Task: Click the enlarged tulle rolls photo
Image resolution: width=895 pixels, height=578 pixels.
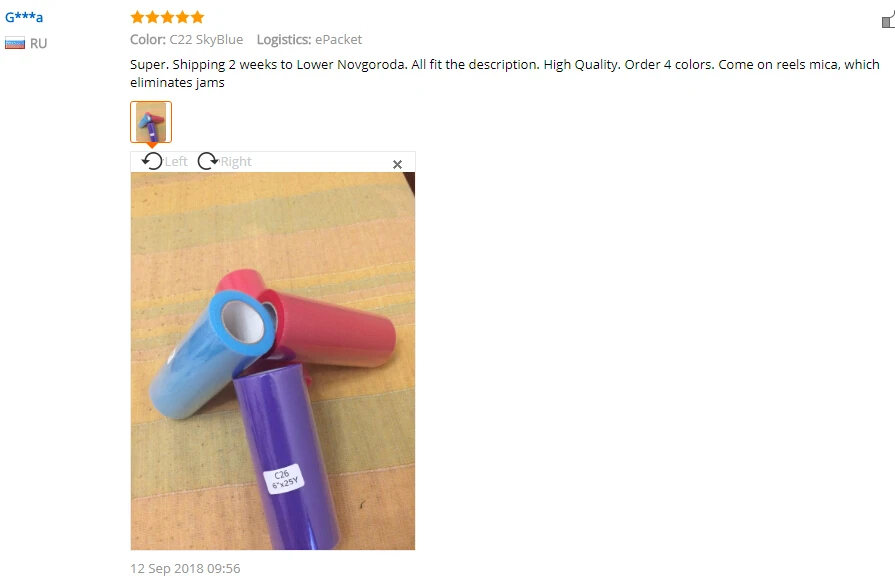Action: pos(273,361)
